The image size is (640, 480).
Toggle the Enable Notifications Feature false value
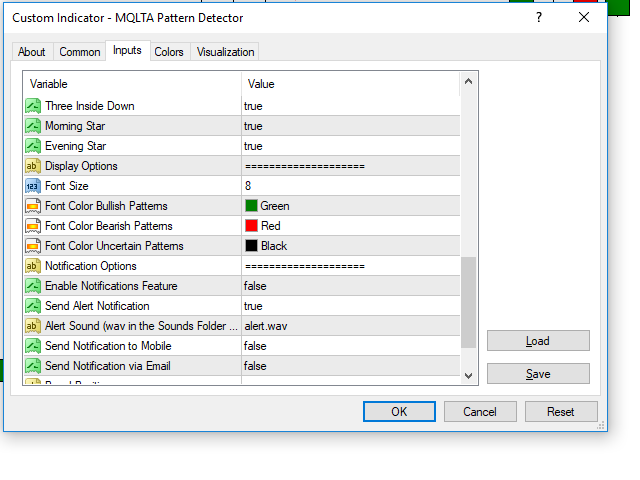point(351,286)
